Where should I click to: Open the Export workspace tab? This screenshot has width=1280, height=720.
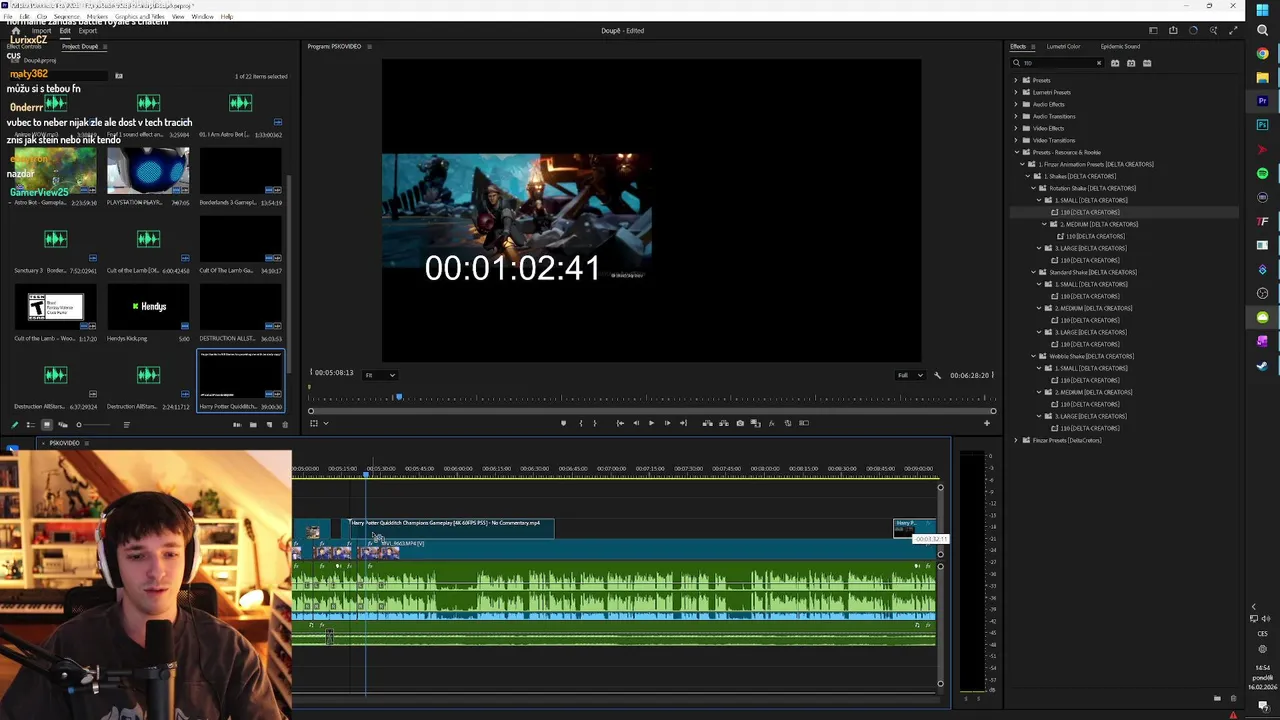(x=88, y=31)
